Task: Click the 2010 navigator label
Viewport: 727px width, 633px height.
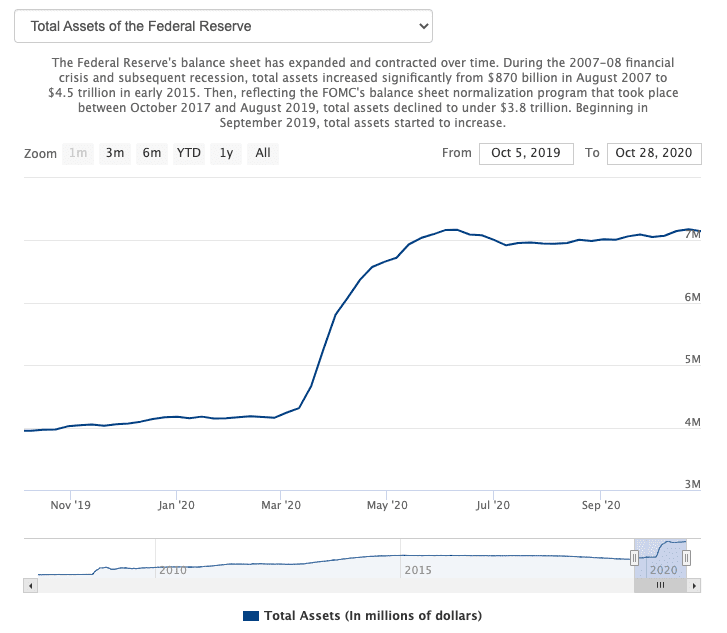Action: tap(173, 570)
